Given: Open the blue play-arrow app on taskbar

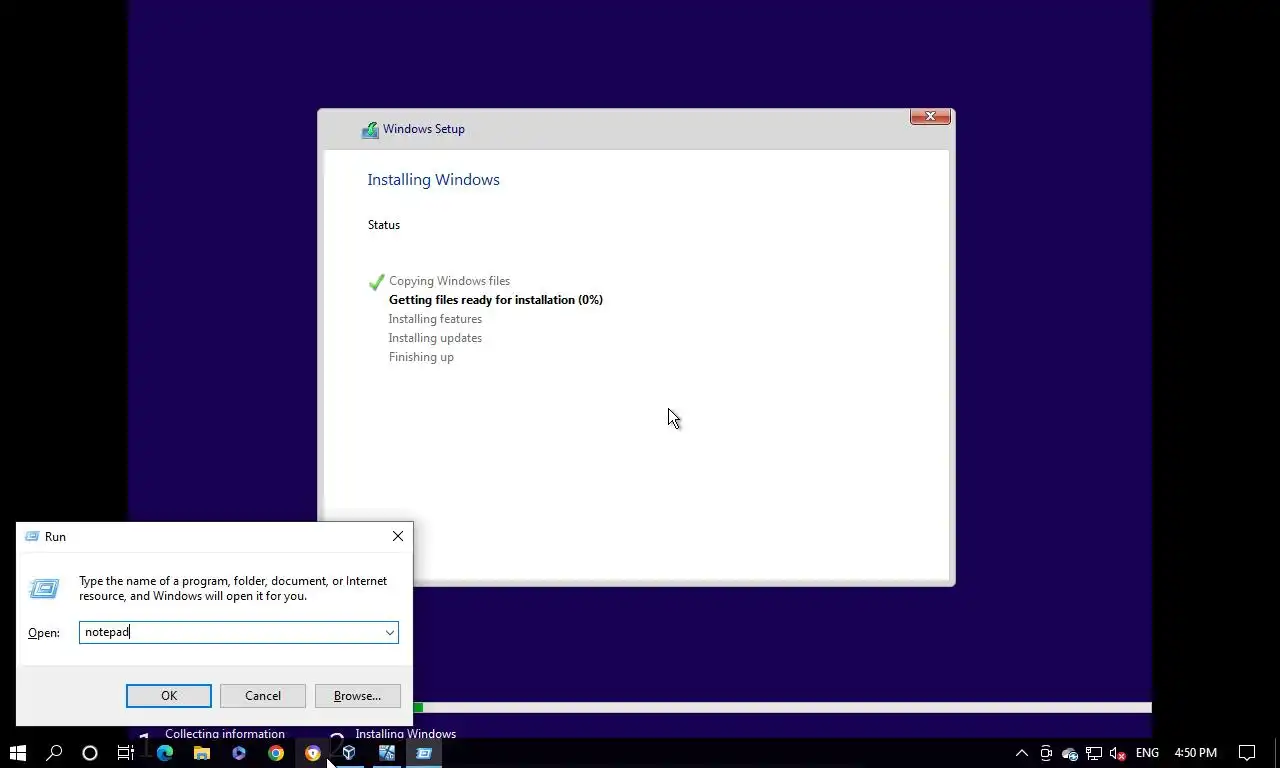Looking at the screenshot, I should tap(239, 753).
